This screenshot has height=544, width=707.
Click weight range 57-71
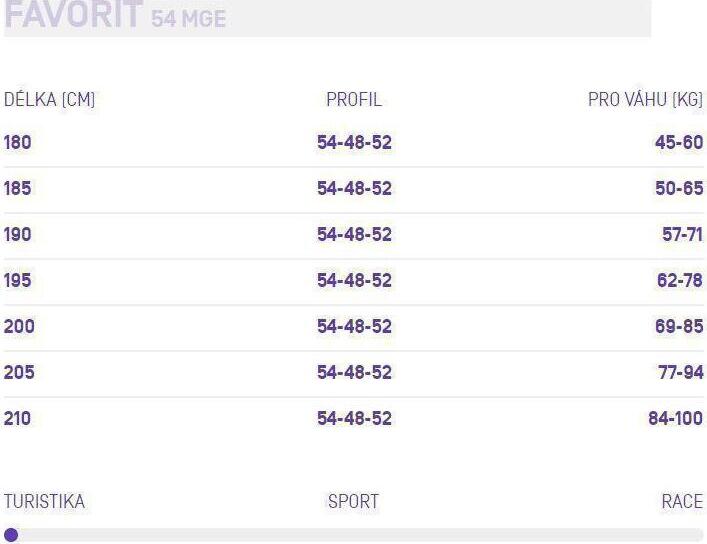(x=682, y=234)
